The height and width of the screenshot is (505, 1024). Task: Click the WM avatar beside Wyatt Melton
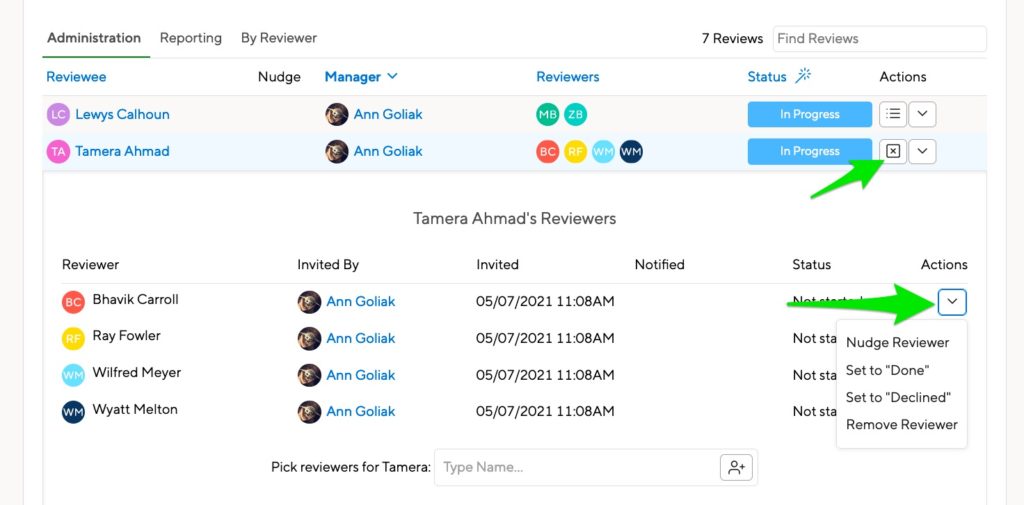pos(73,412)
